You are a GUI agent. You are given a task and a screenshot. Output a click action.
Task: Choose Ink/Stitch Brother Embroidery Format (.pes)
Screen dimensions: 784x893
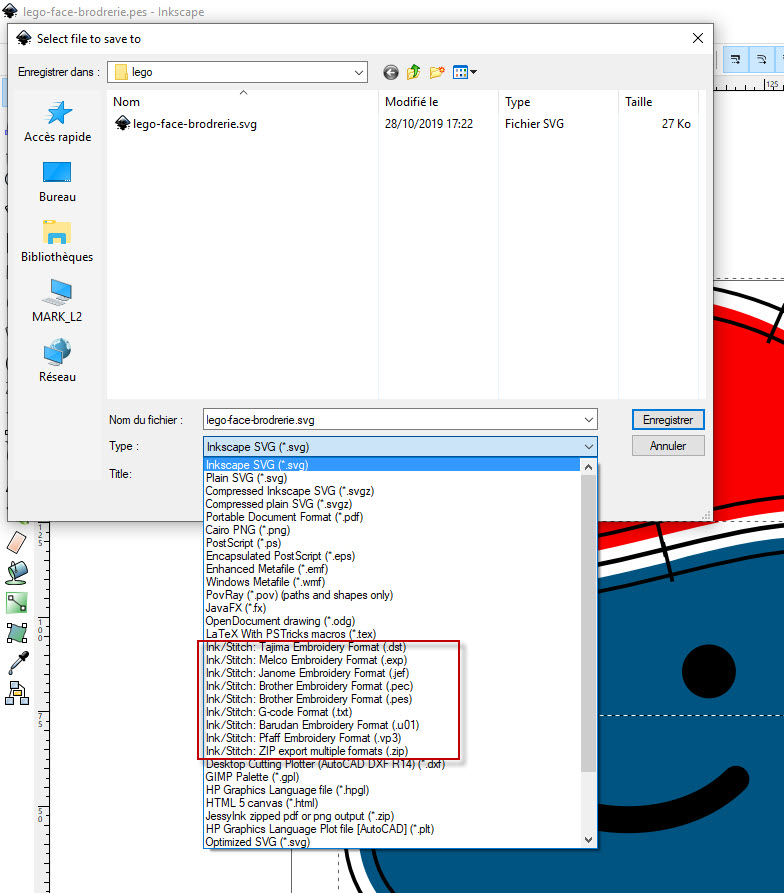pos(392,699)
